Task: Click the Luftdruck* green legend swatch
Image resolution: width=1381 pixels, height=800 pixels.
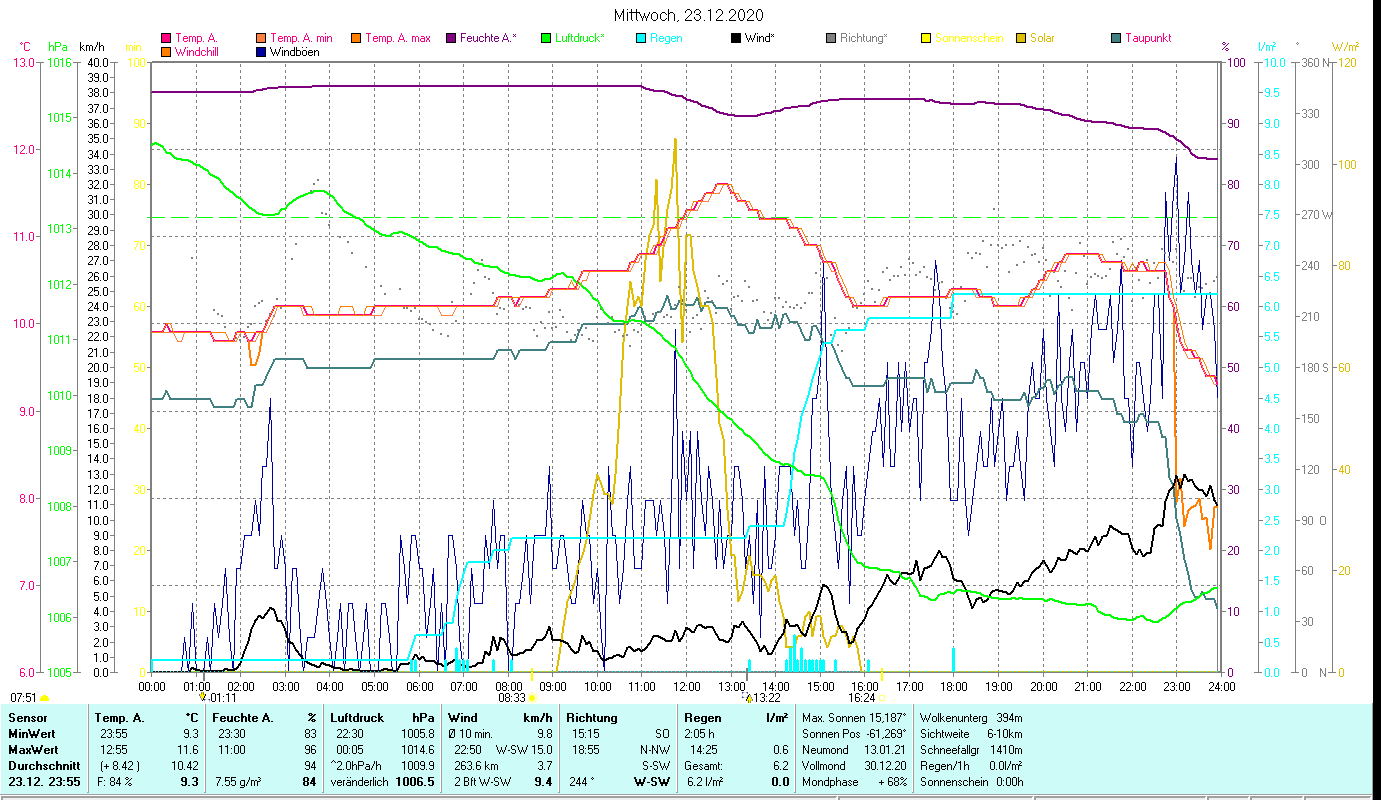Action: (545, 39)
